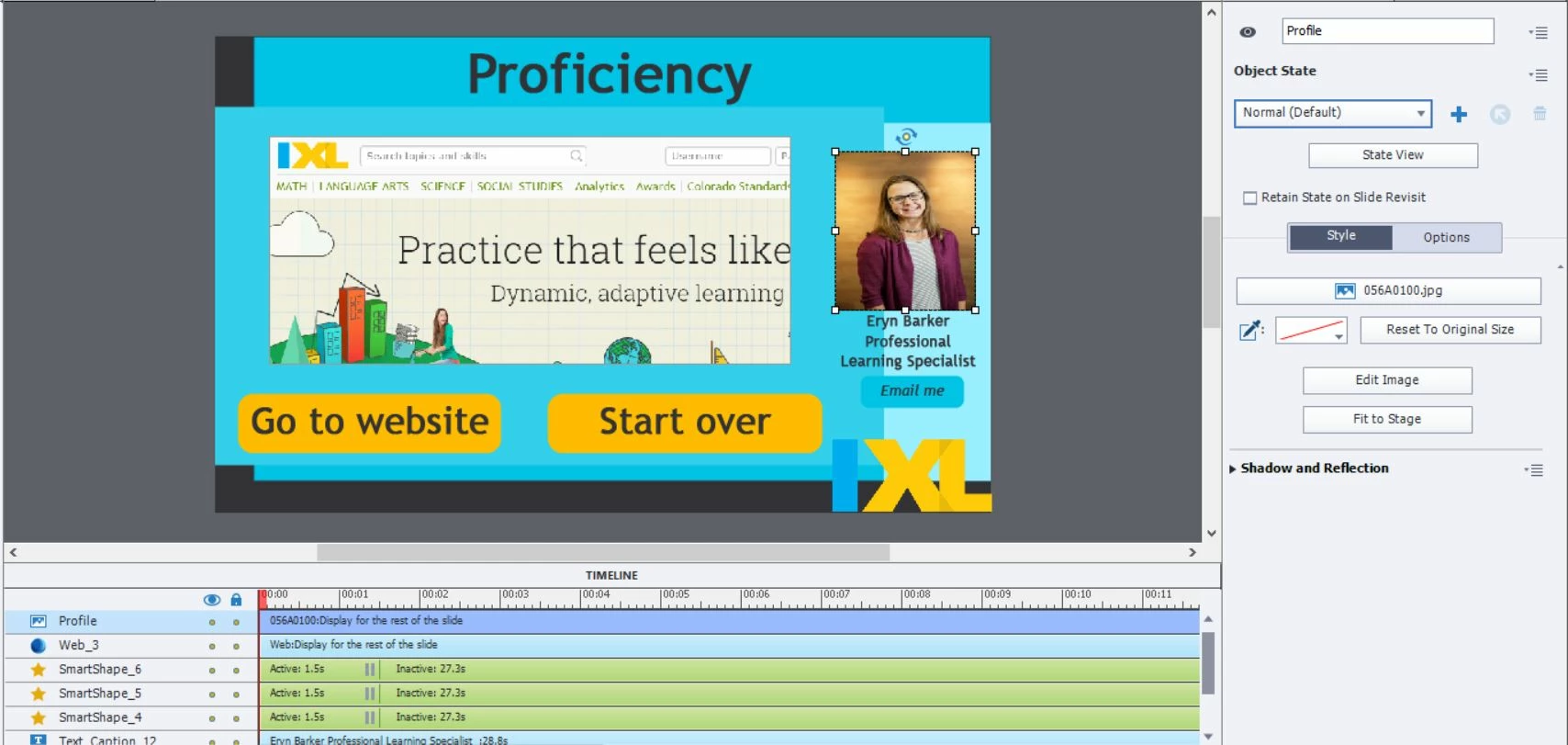This screenshot has width=1568, height=745.
Task: Toggle visibility eye next to Profile name field
Action: pyautogui.click(x=1248, y=32)
